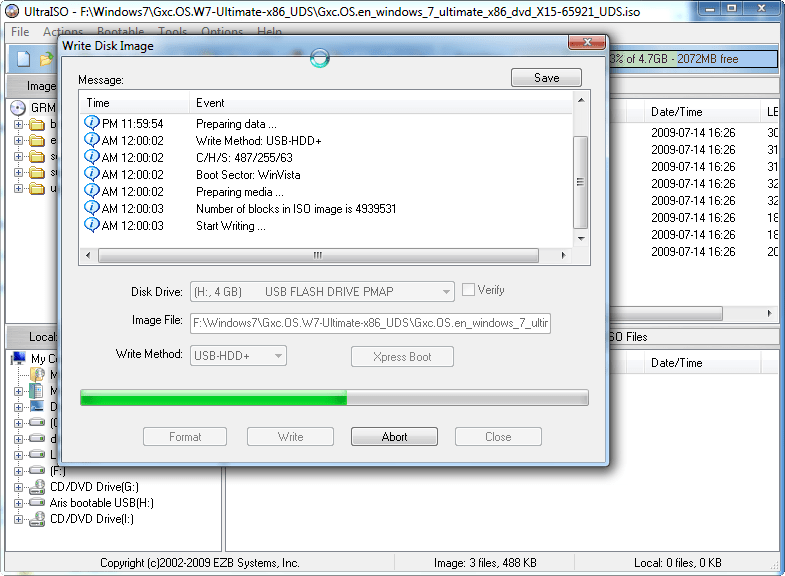
Task: Toggle the Verify checkbox
Action: click(468, 289)
